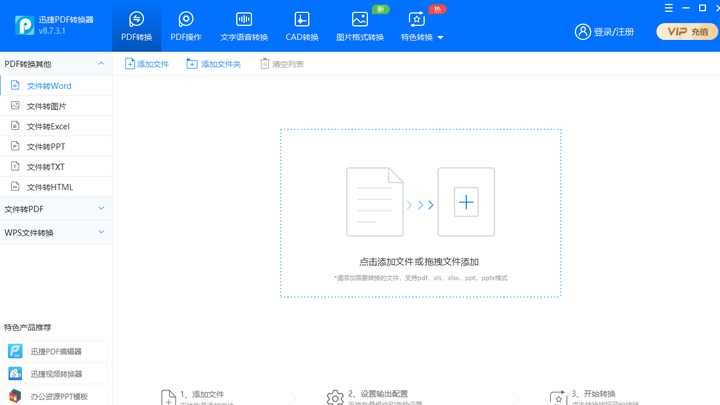720x405 pixels.
Task: Click the step 1 添加文件 icon
Action: 169,398
